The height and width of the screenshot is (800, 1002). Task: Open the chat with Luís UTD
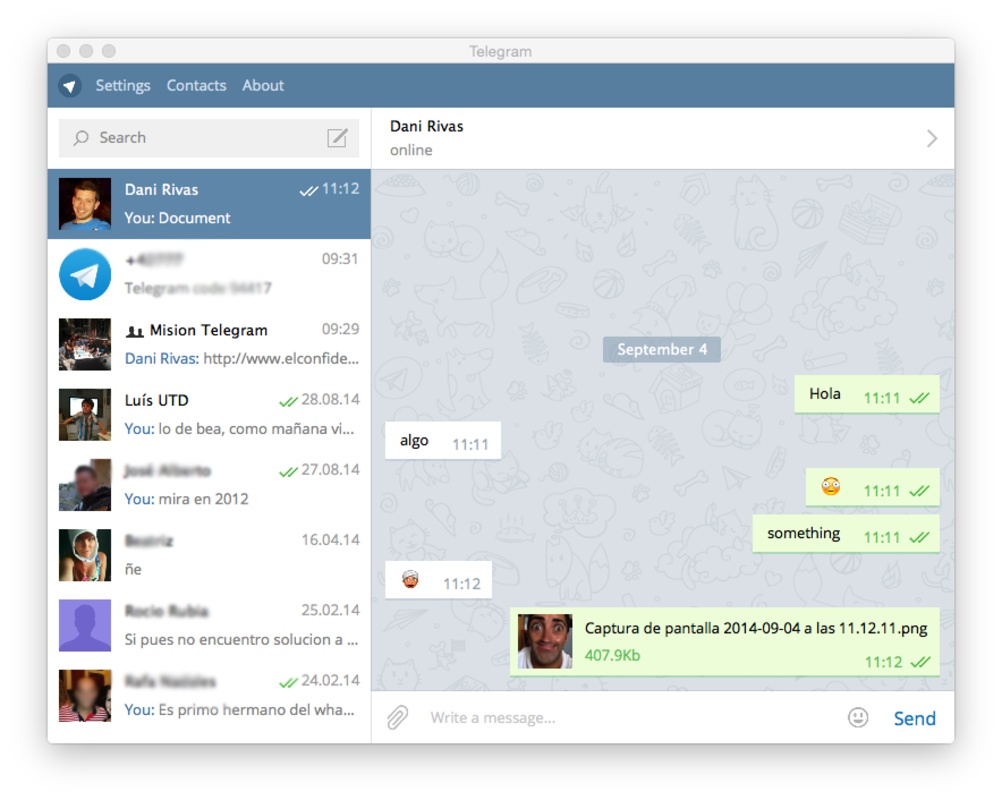pos(200,413)
